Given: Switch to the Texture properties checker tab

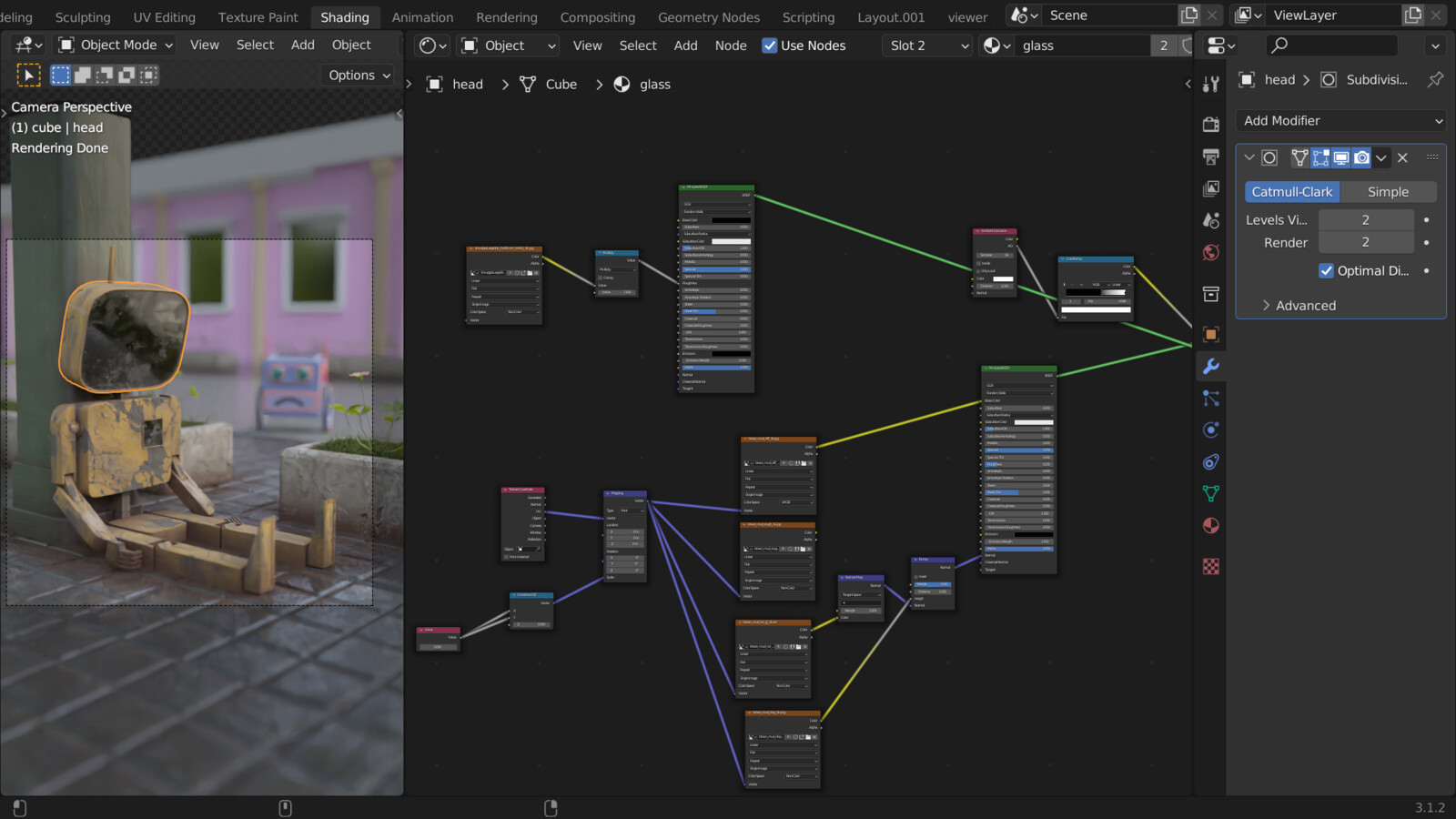Looking at the screenshot, I should [x=1210, y=567].
